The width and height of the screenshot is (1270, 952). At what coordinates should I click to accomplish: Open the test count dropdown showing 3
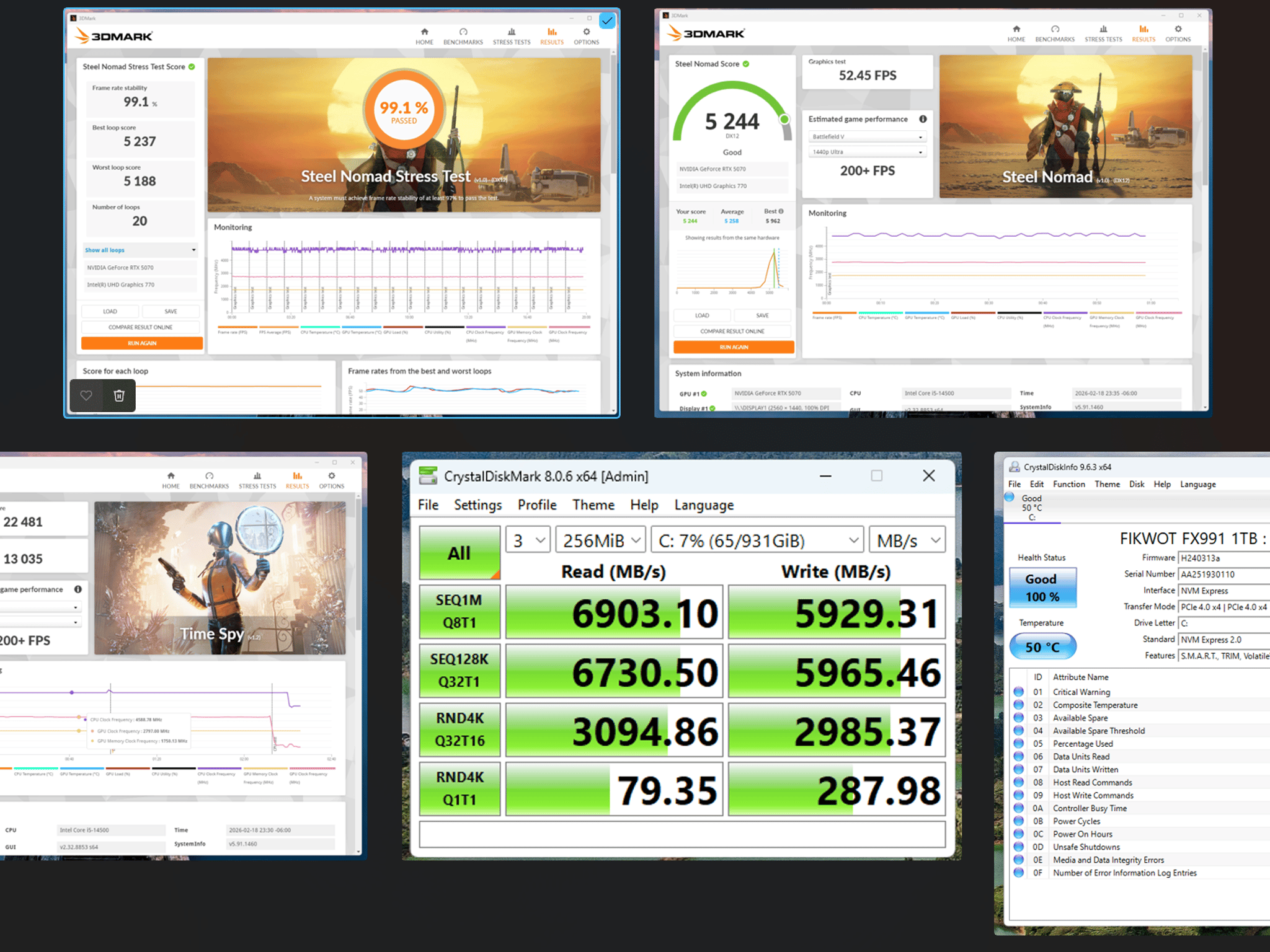(528, 540)
